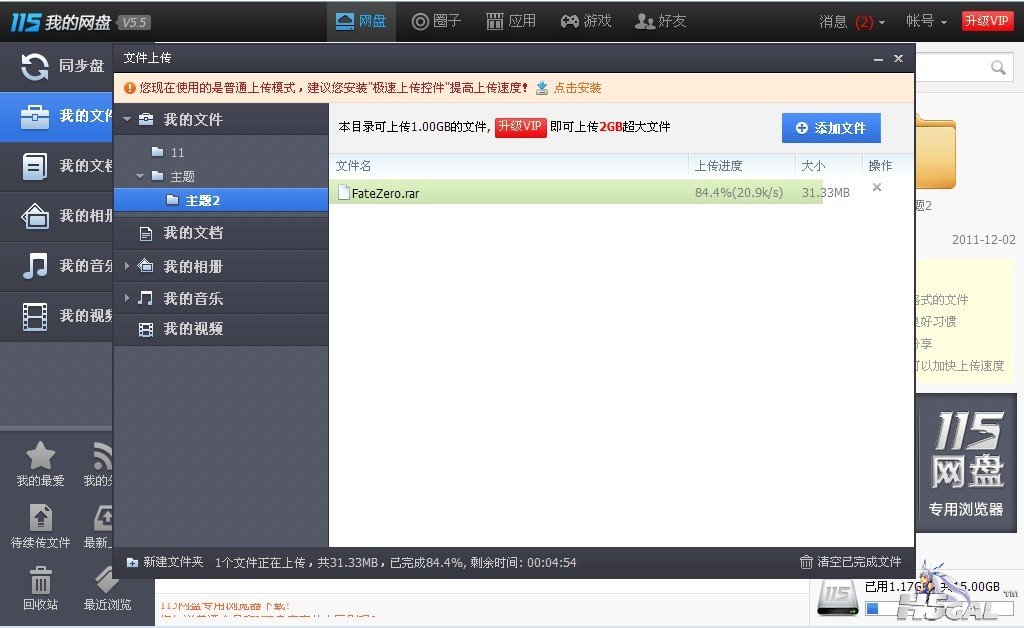Screen dimensions: 1024x628
Task: Collapse the 主题 folder in tree
Action: [x=140, y=176]
